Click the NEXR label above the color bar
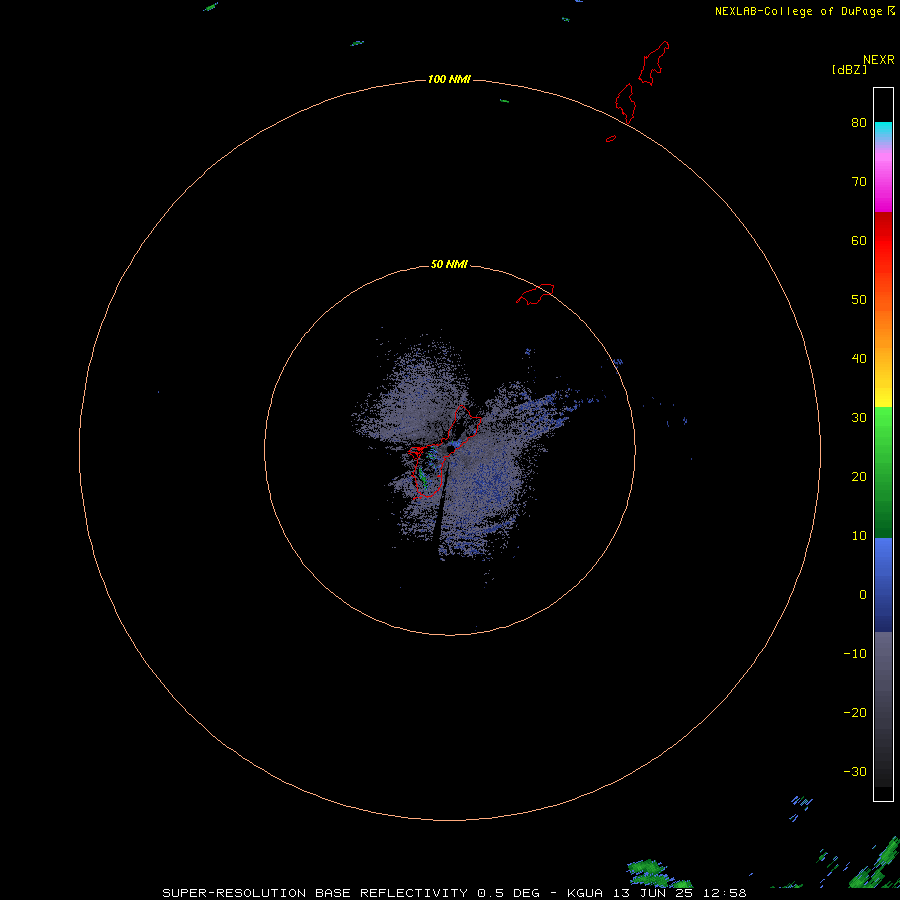The width and height of the screenshot is (900, 900). pos(879,60)
